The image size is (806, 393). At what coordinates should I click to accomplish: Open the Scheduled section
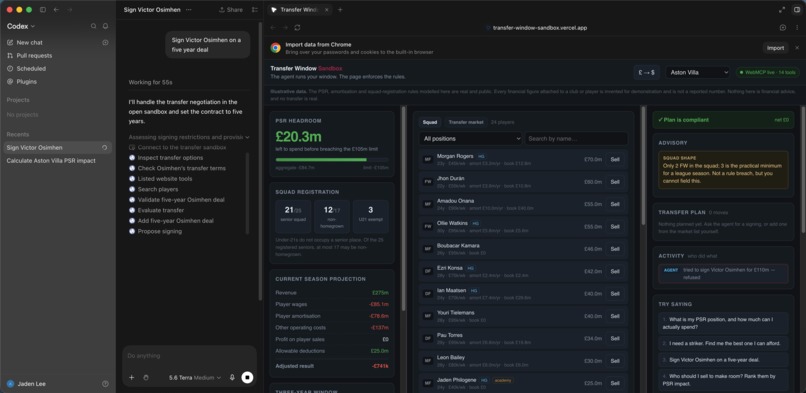point(31,68)
